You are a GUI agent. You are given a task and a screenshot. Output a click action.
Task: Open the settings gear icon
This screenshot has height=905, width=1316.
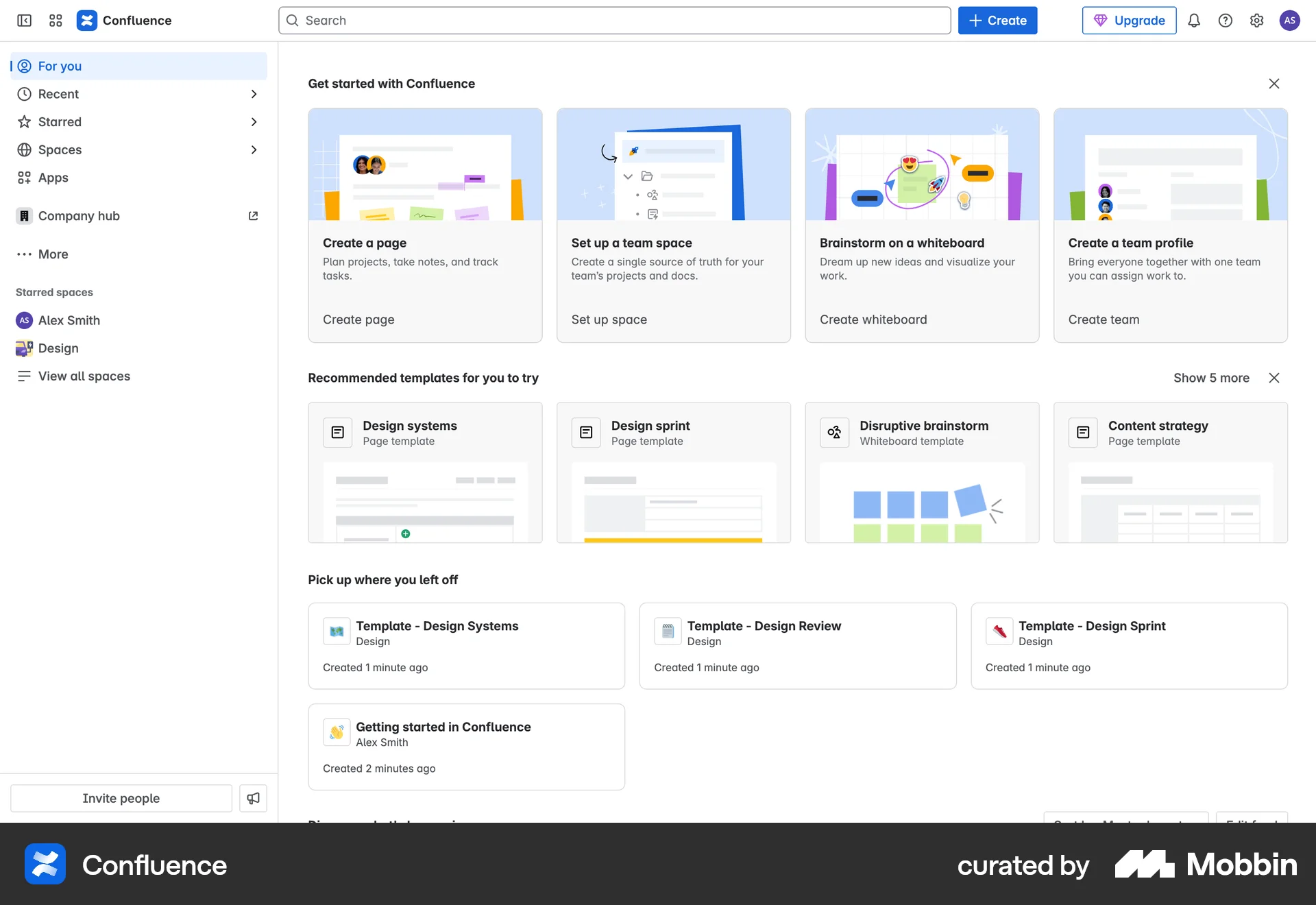tap(1256, 21)
